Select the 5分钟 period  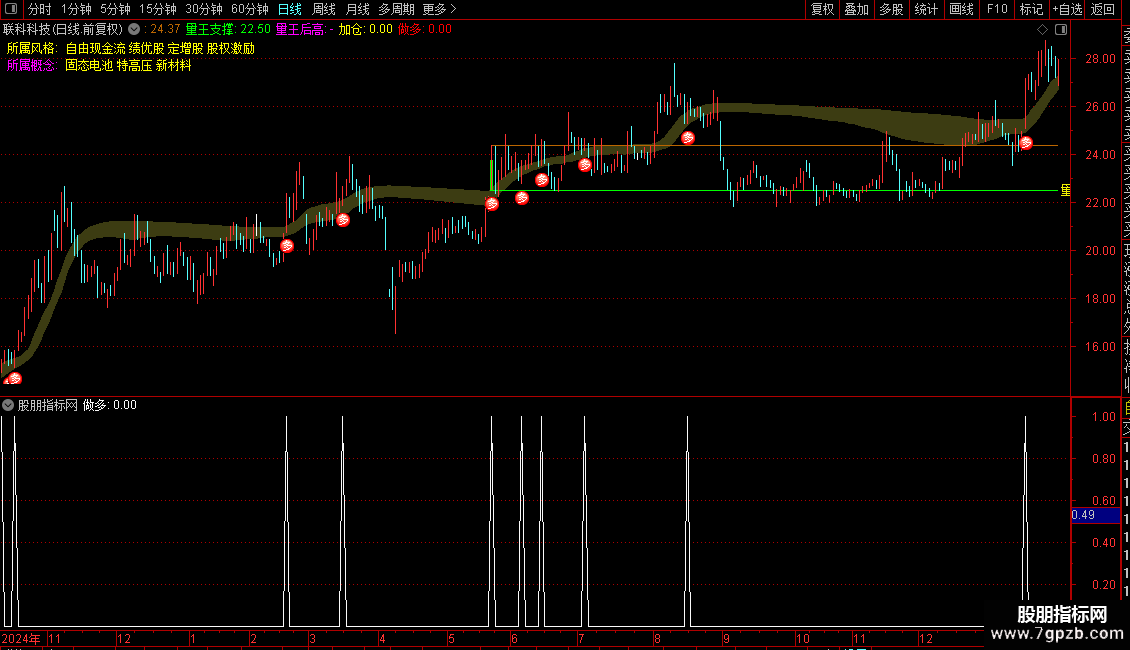click(x=115, y=9)
